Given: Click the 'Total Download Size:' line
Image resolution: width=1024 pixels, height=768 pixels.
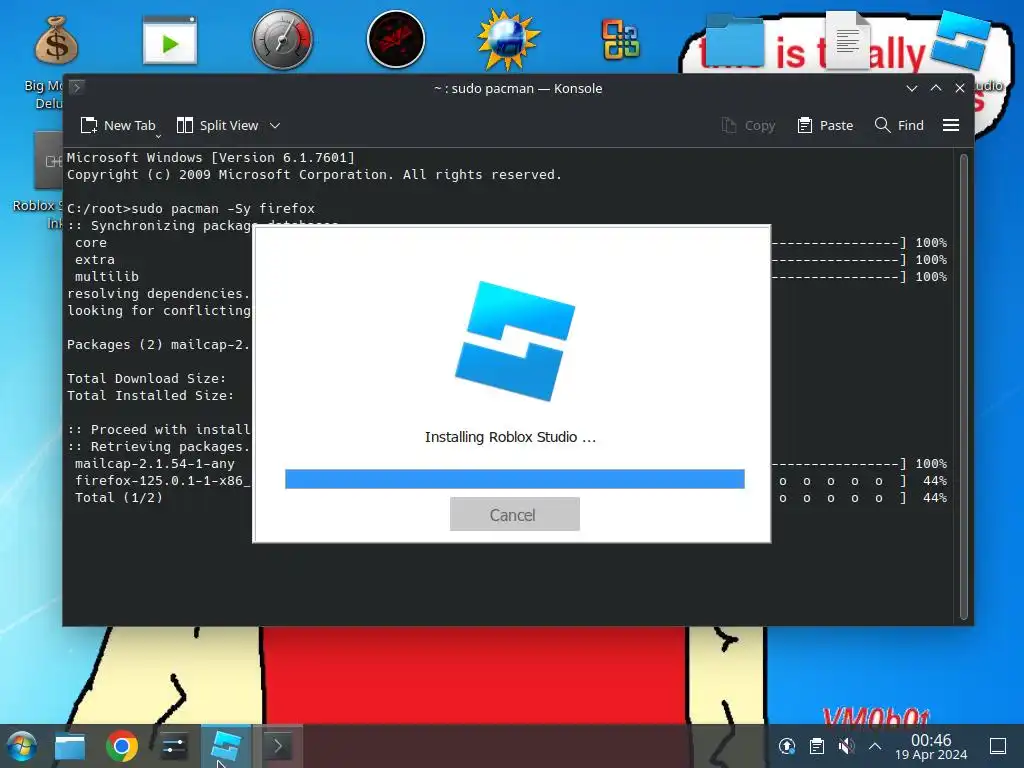Looking at the screenshot, I should coord(146,378).
